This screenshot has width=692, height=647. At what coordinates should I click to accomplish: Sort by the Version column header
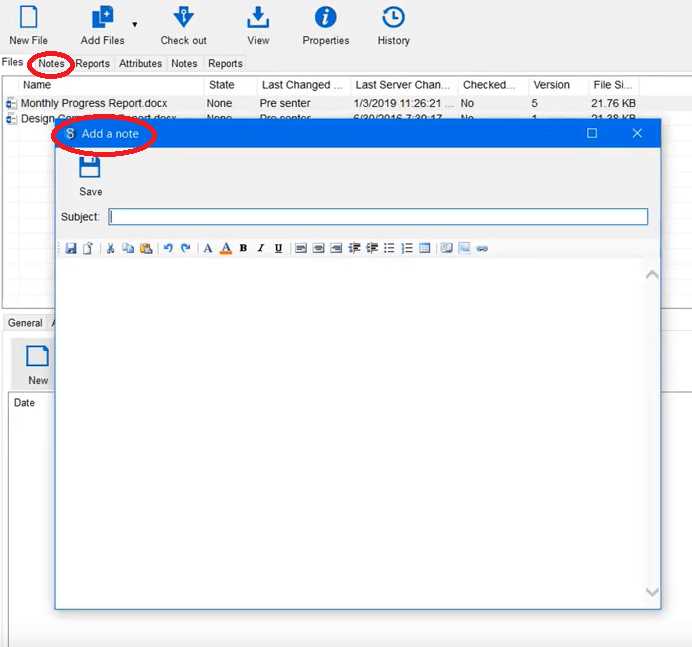(552, 85)
